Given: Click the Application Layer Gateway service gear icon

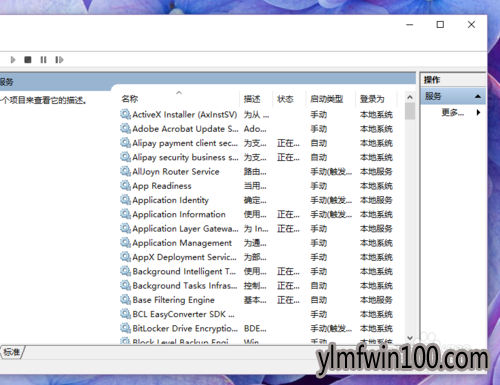Looking at the screenshot, I should point(125,229).
